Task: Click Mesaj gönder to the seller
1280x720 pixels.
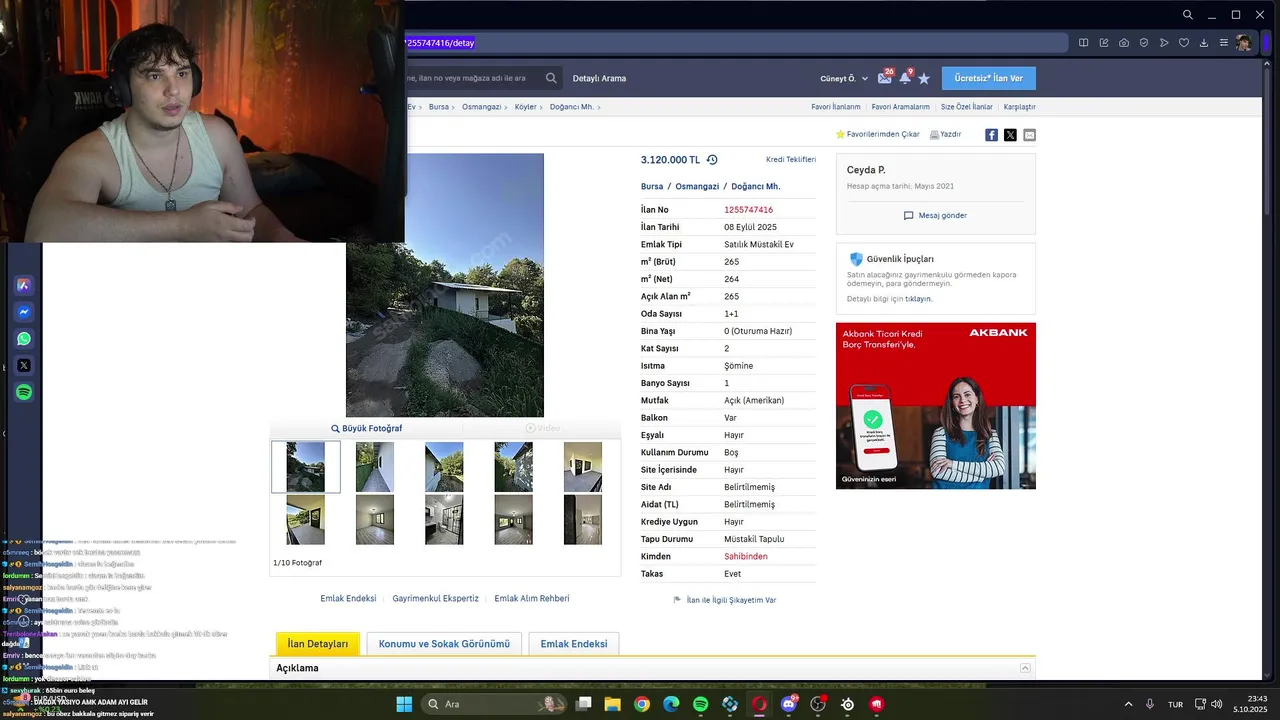Action: tap(935, 215)
